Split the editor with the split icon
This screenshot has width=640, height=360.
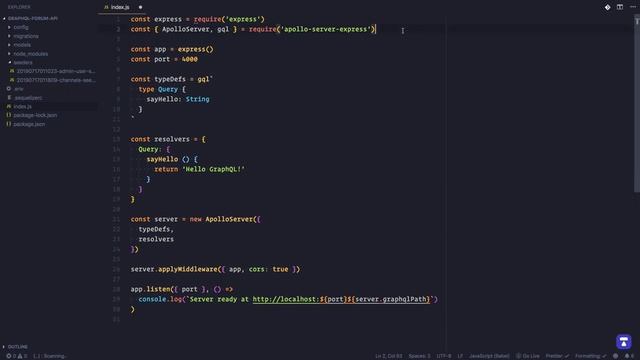[x=620, y=7]
